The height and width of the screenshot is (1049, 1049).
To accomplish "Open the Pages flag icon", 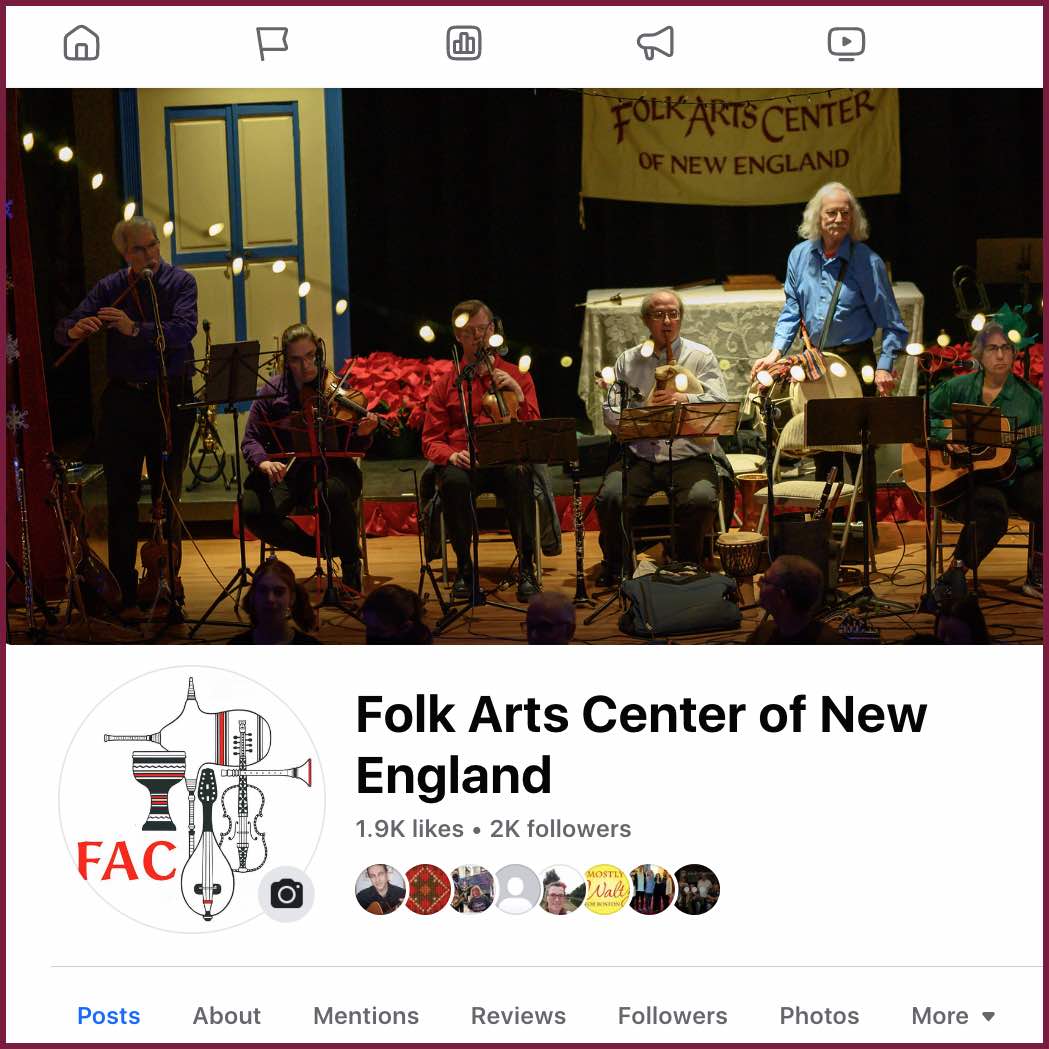I will [272, 43].
